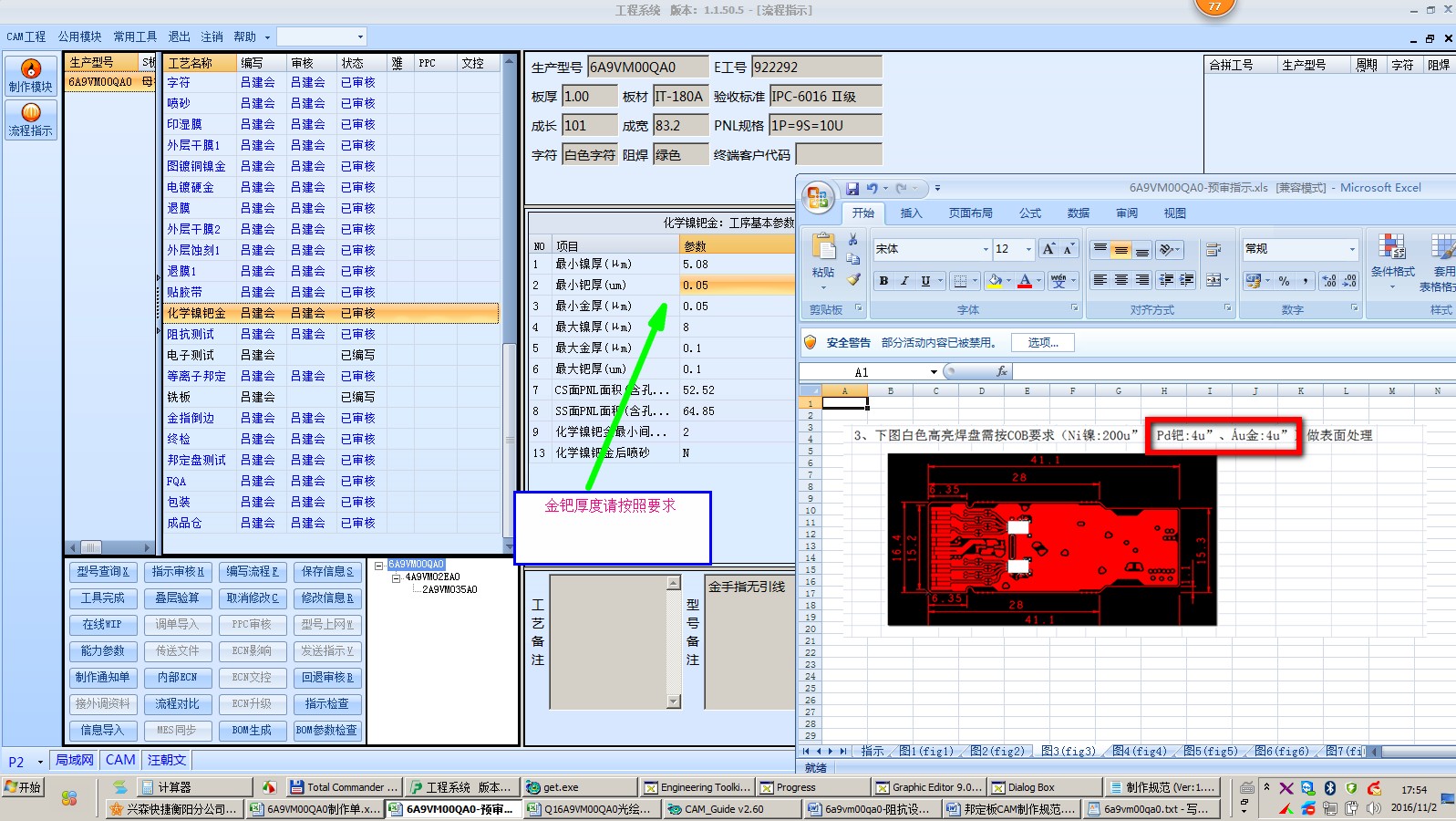
Task: Open the 流程指示 module icon
Action: pyautogui.click(x=31, y=120)
